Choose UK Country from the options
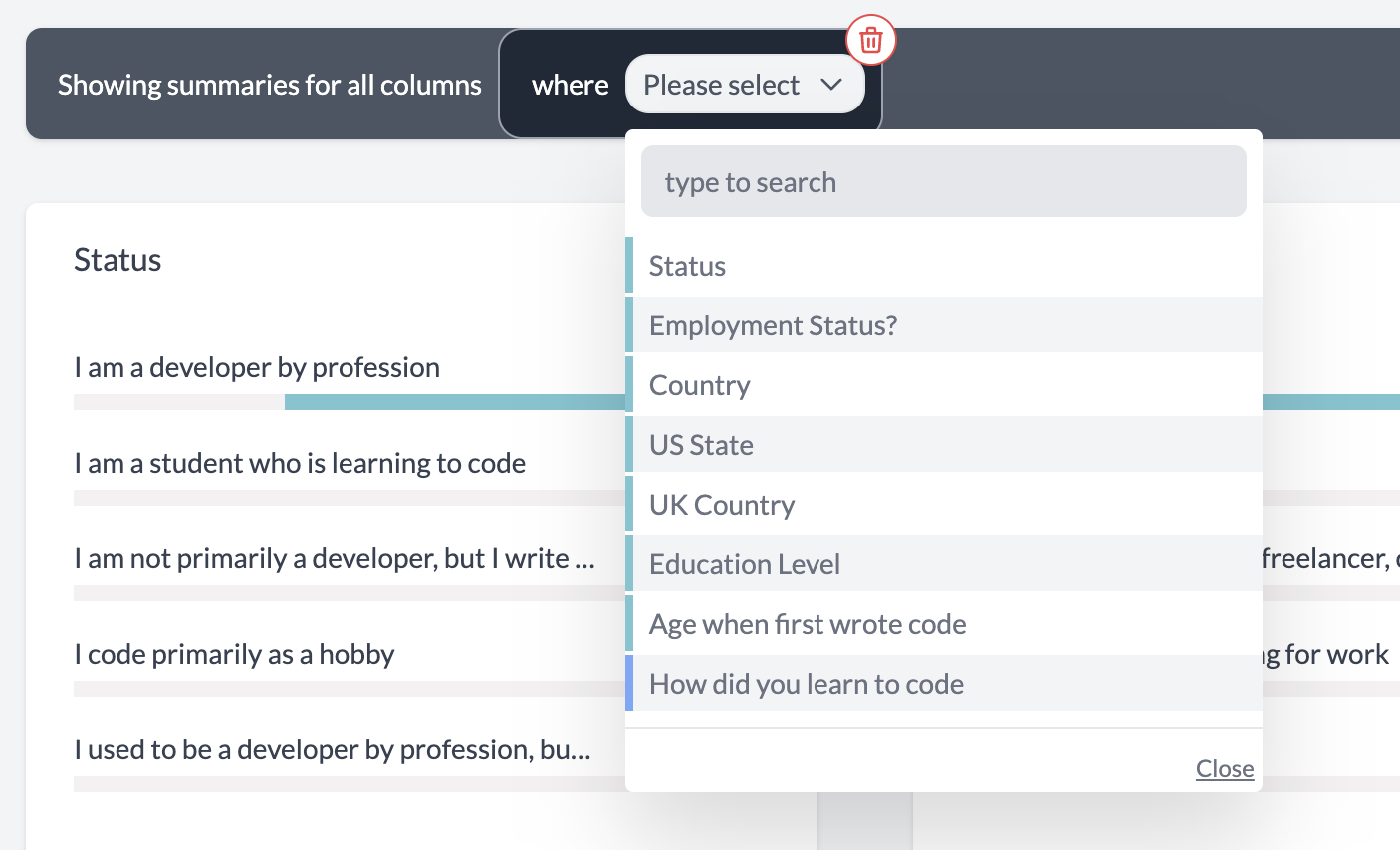Screen dimensions: 1400x850 [x=721, y=504]
